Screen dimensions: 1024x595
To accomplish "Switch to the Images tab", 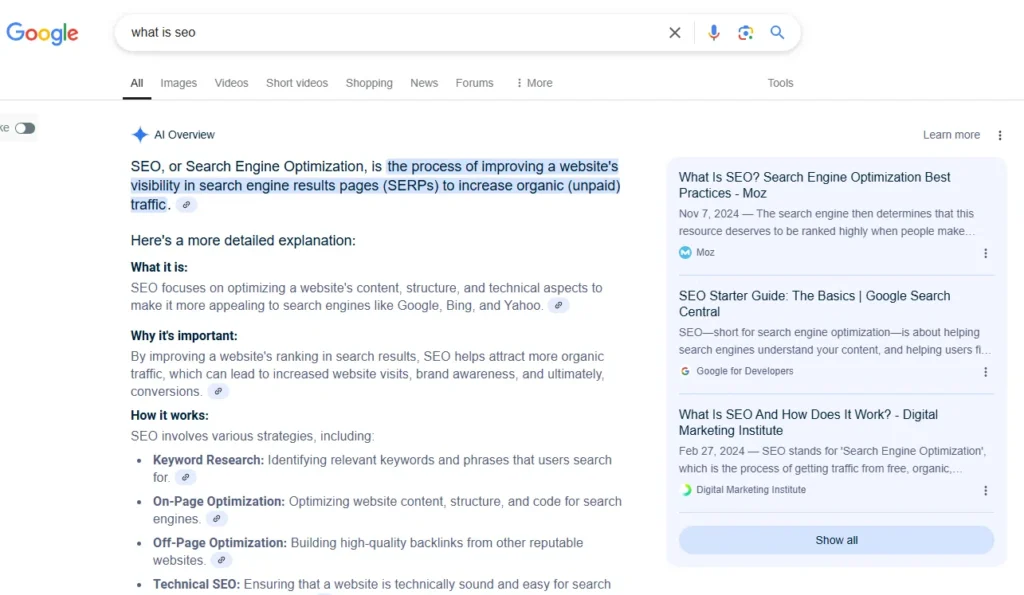I will pos(178,83).
